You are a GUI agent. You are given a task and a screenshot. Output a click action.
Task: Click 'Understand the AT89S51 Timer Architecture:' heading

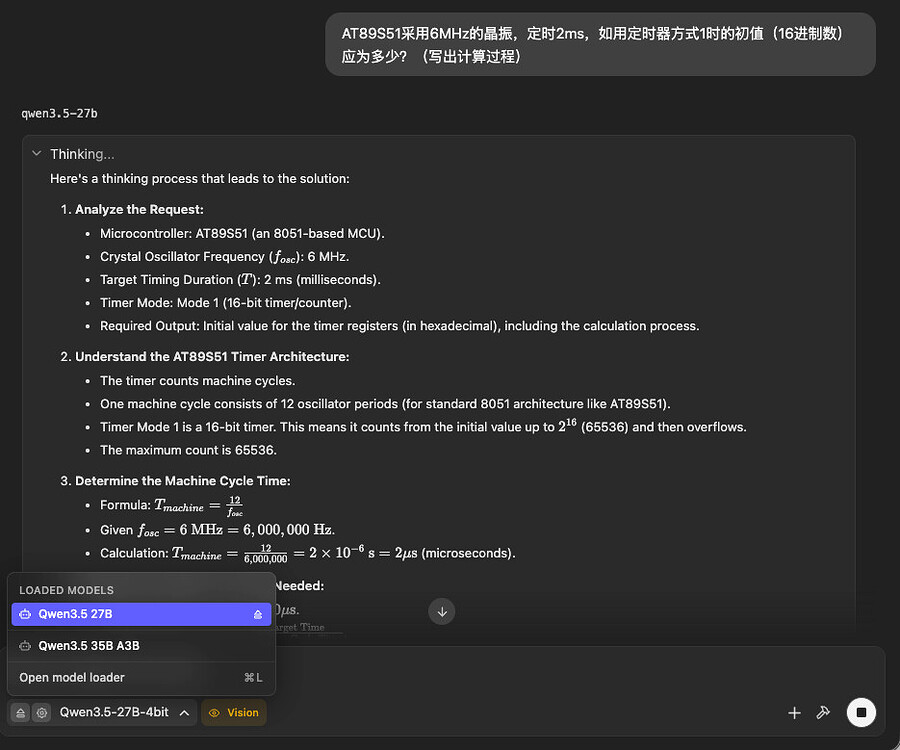[212, 357]
